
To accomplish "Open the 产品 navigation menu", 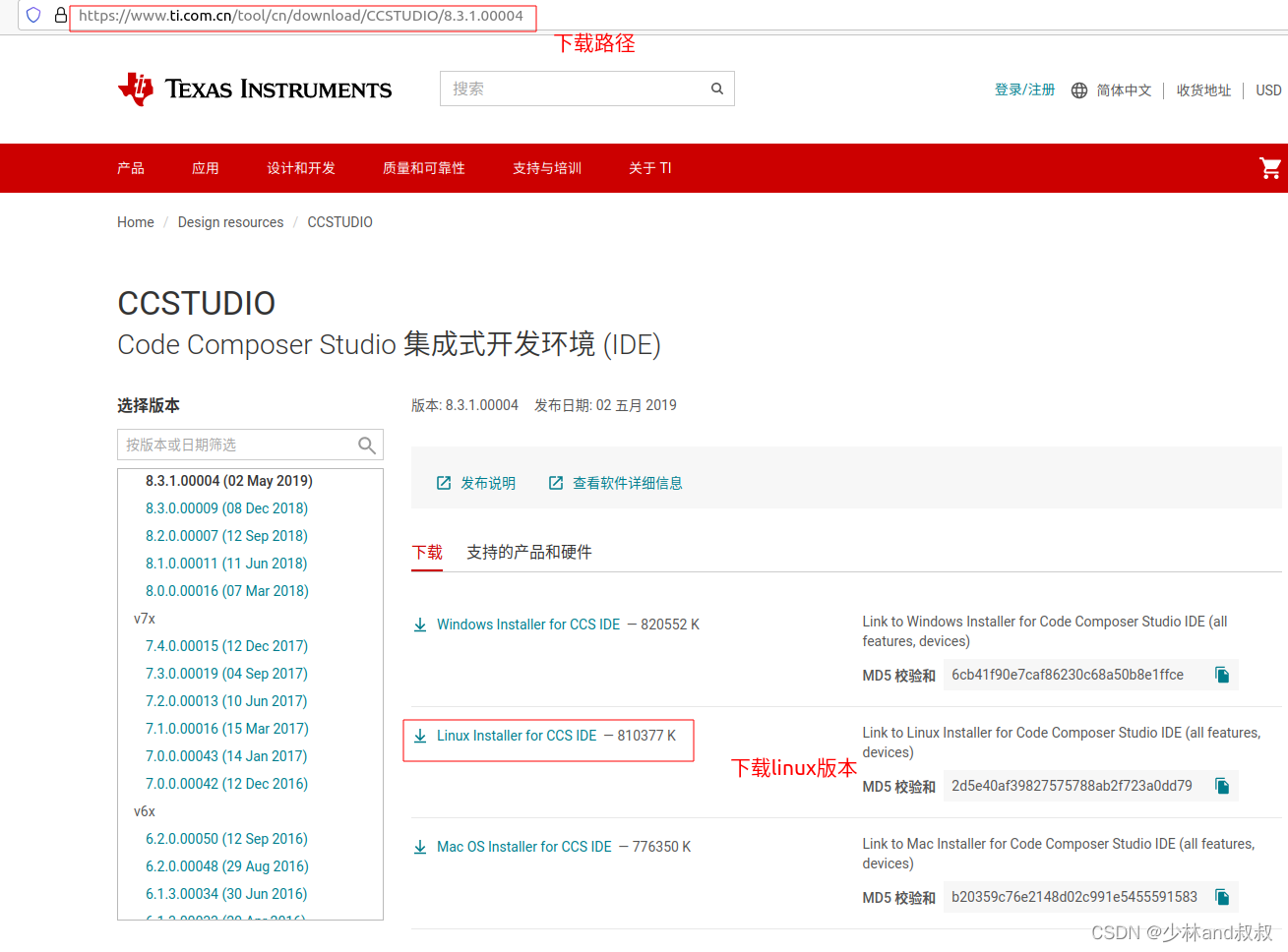I will (131, 168).
